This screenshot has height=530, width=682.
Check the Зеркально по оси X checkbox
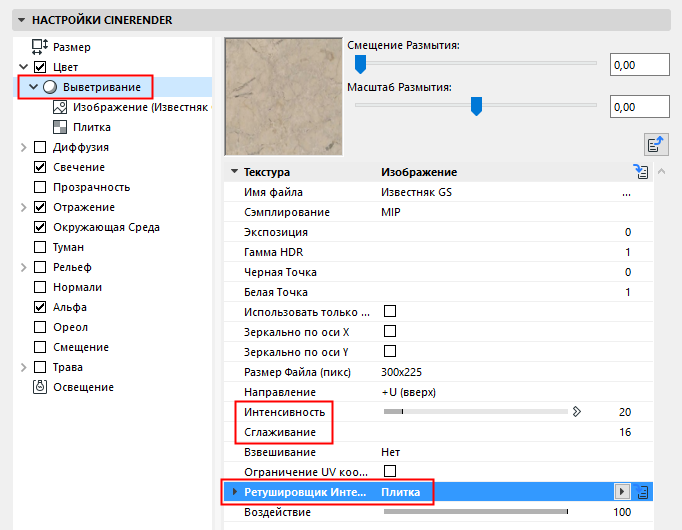pos(391,332)
